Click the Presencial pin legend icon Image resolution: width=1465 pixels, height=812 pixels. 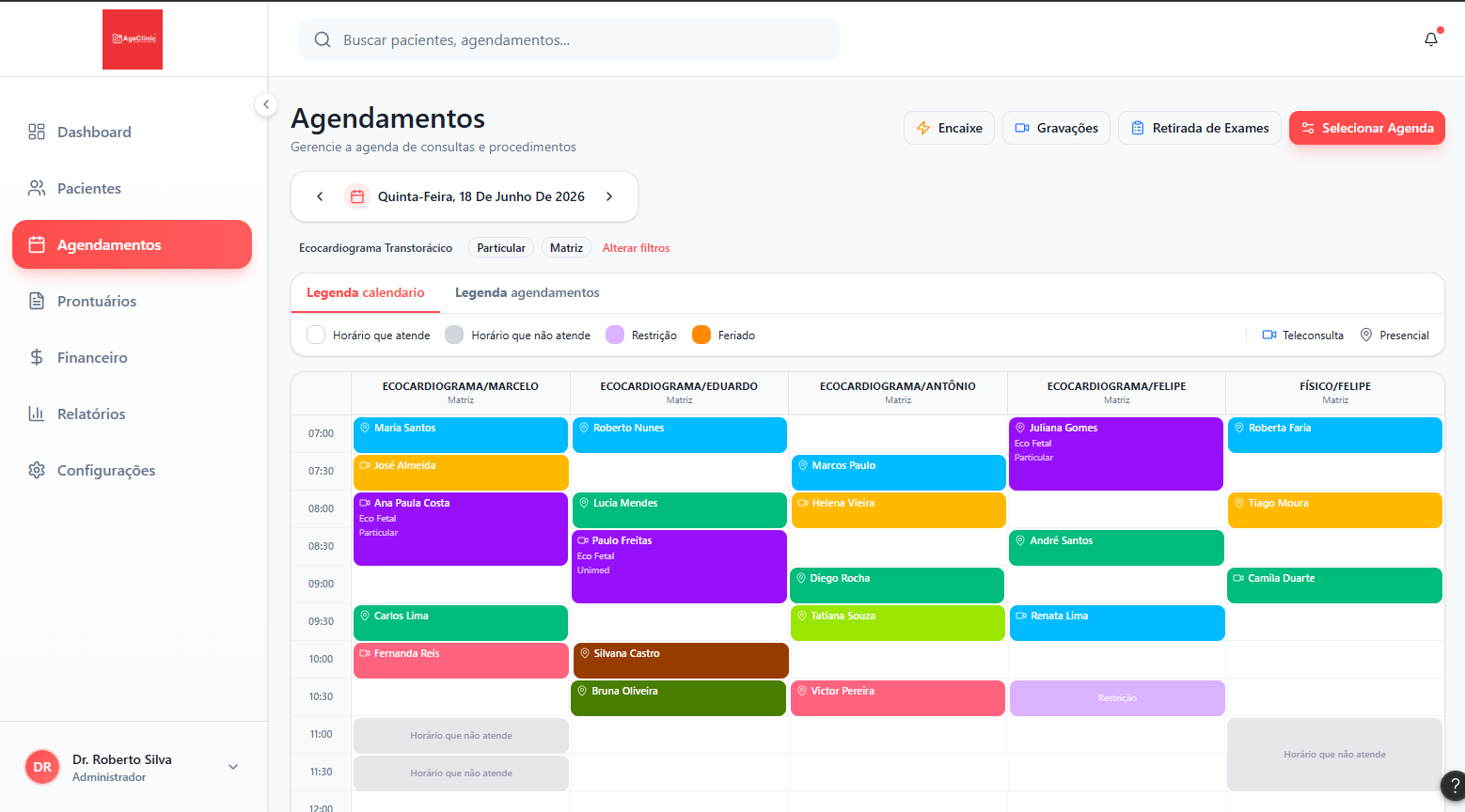click(1366, 335)
